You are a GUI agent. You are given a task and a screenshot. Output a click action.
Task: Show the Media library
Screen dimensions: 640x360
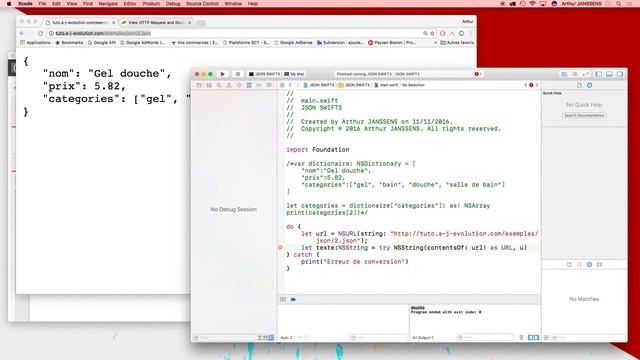(599, 264)
